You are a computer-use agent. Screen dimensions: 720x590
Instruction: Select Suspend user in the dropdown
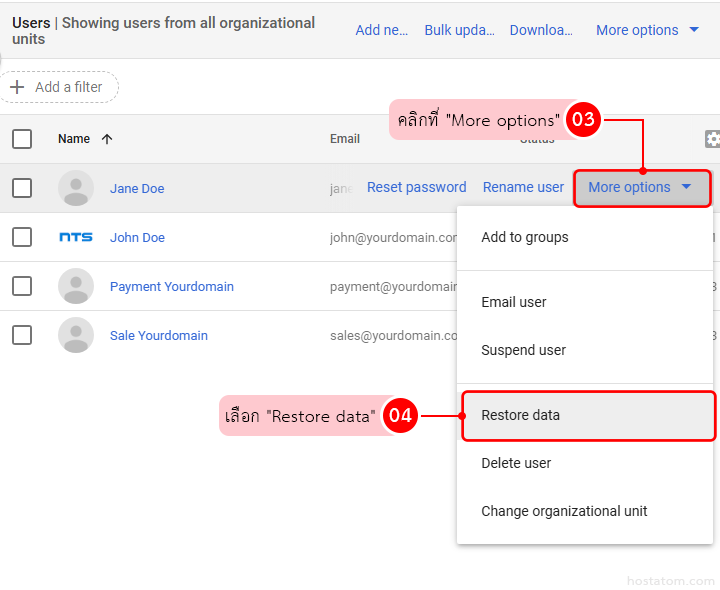pos(523,350)
